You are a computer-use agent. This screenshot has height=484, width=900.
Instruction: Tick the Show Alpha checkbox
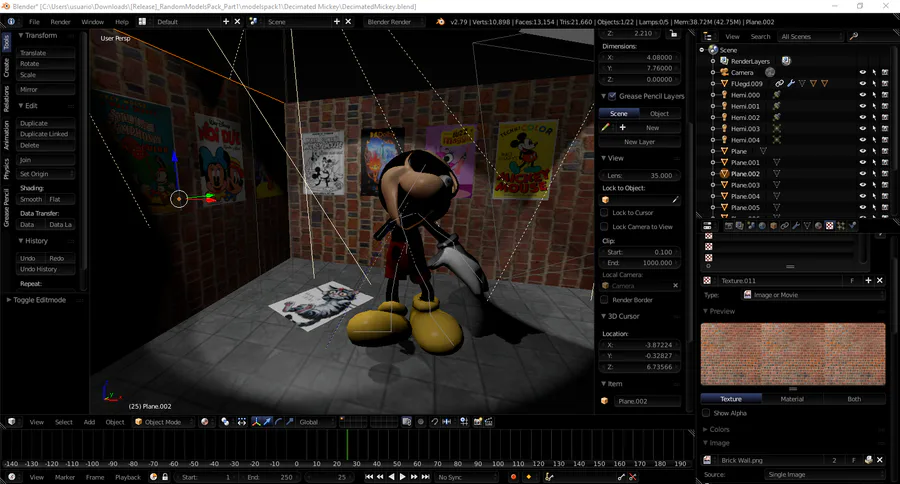click(706, 413)
